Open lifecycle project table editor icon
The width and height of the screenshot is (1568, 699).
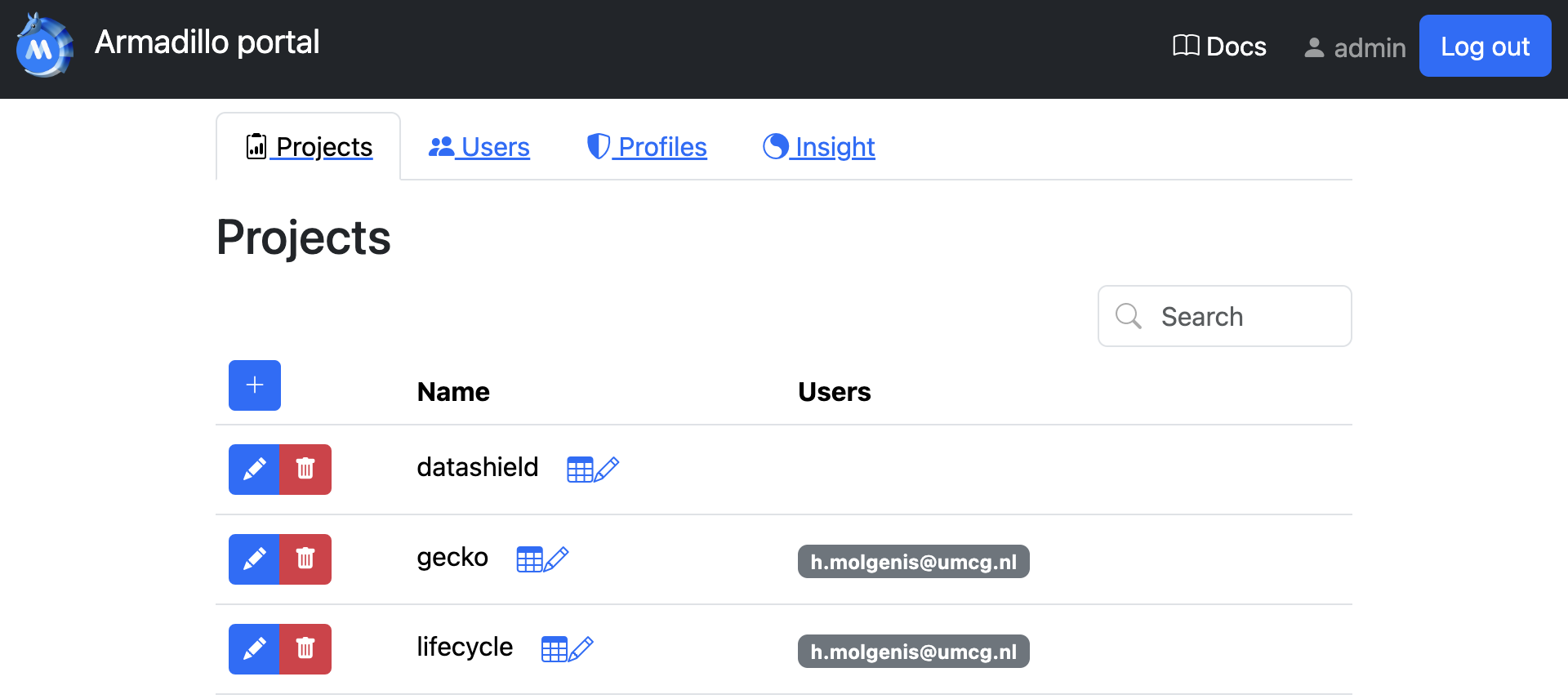click(x=568, y=649)
